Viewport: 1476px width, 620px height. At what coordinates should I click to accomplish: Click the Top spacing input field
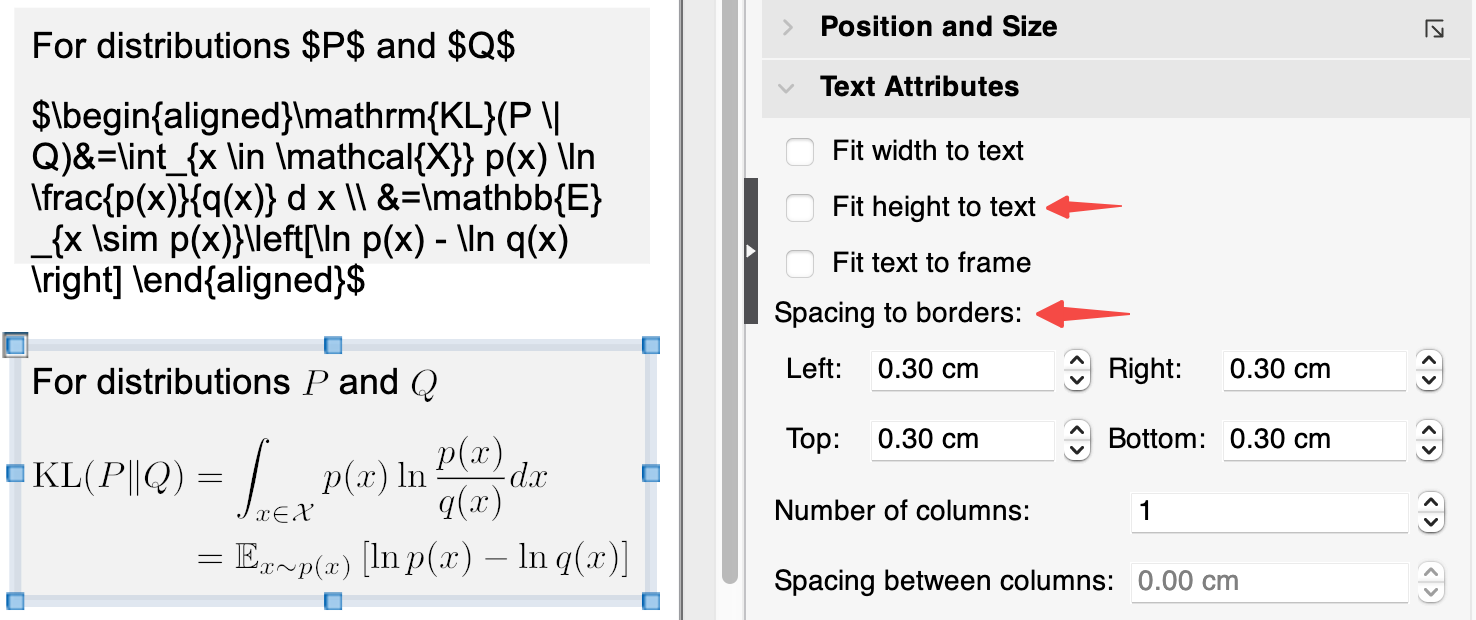coord(962,440)
